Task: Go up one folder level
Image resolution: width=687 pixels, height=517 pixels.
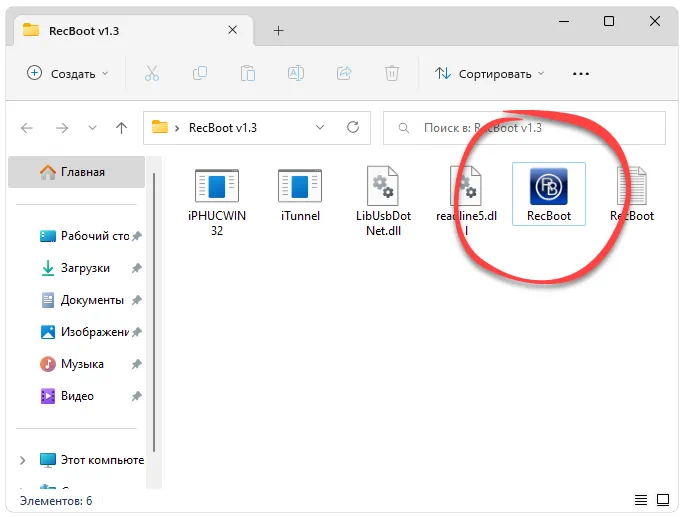Action: 121,128
